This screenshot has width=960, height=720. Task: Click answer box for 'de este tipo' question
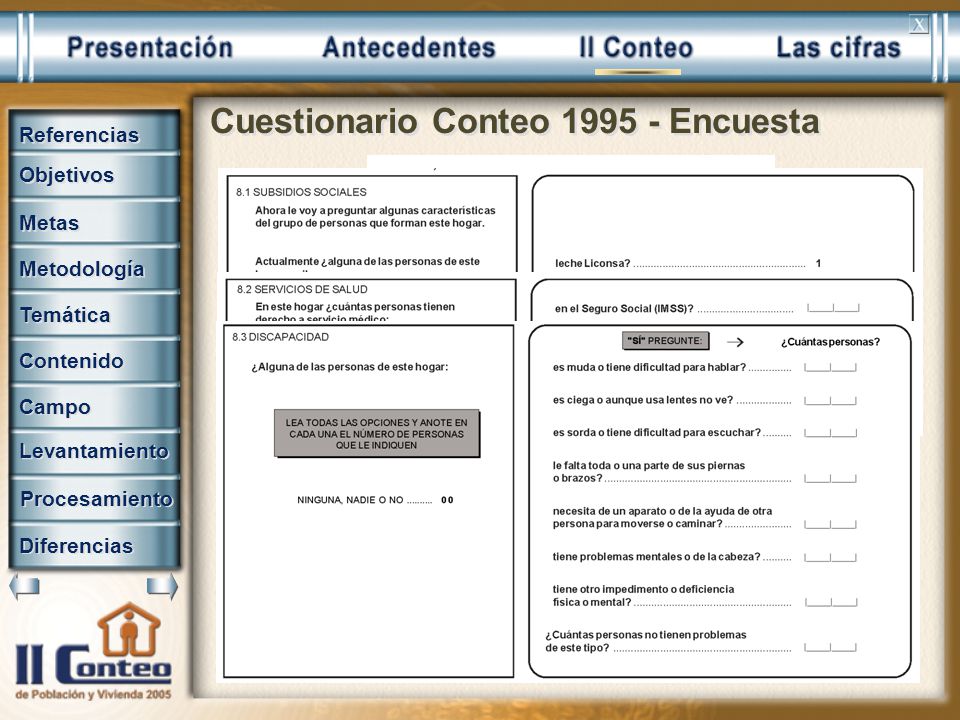830,647
